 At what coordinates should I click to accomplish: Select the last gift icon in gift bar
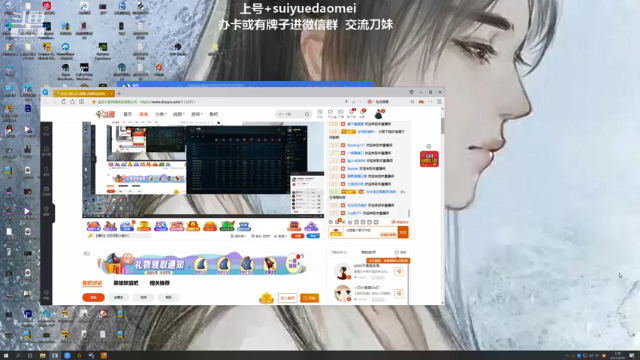point(311,226)
